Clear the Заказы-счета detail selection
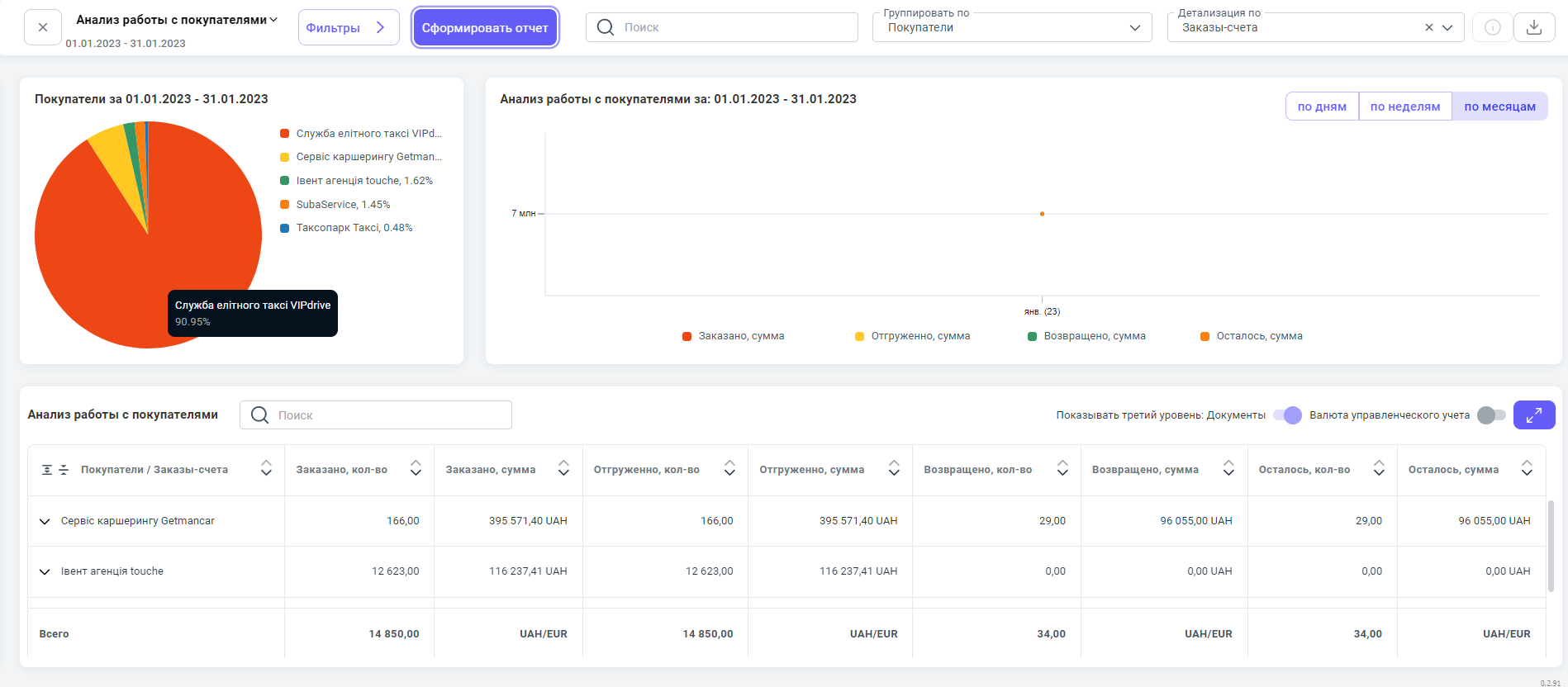This screenshot has height=687, width=1568. tap(1428, 27)
